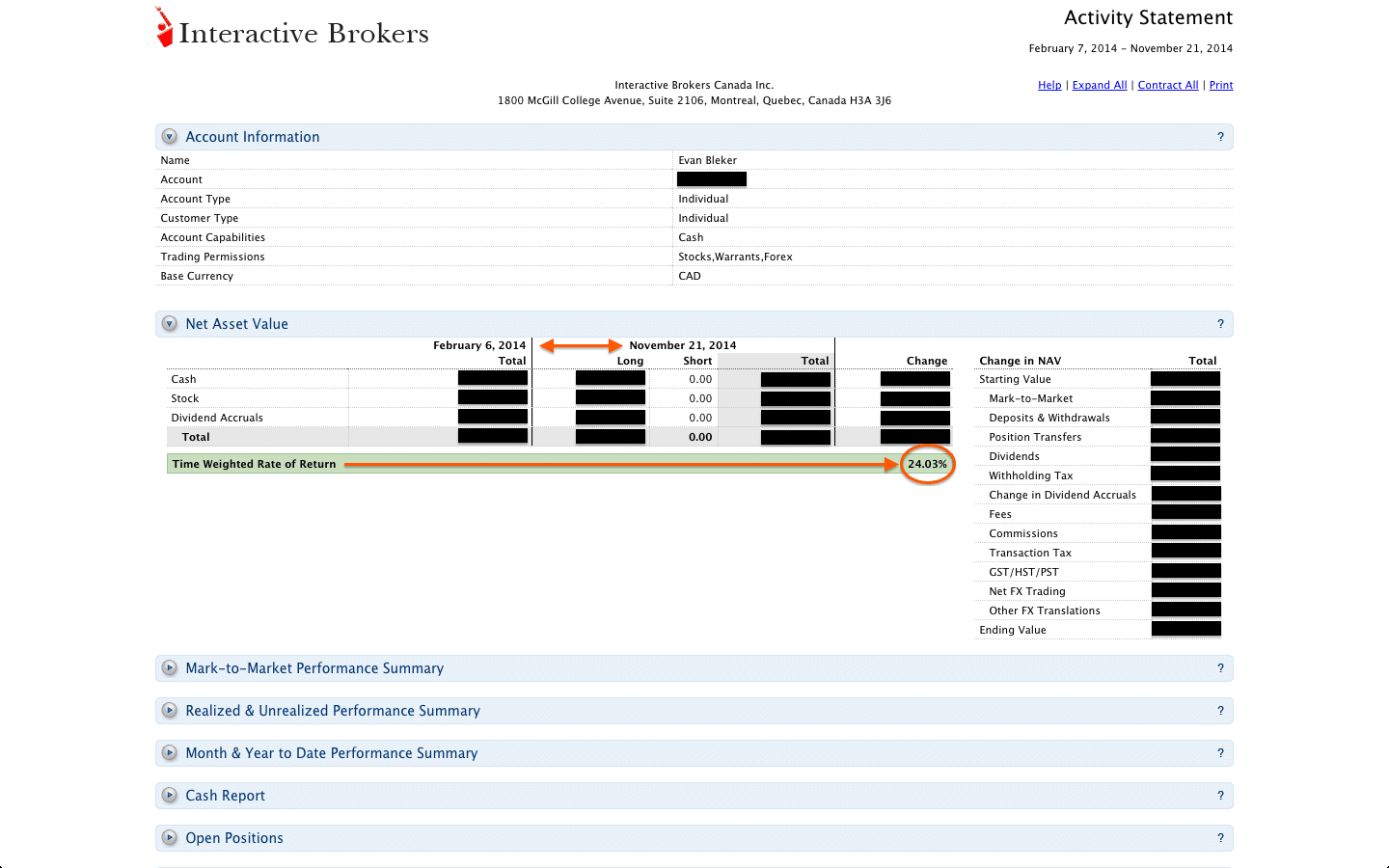
Task: Click the statement date range text
Action: (x=1130, y=48)
